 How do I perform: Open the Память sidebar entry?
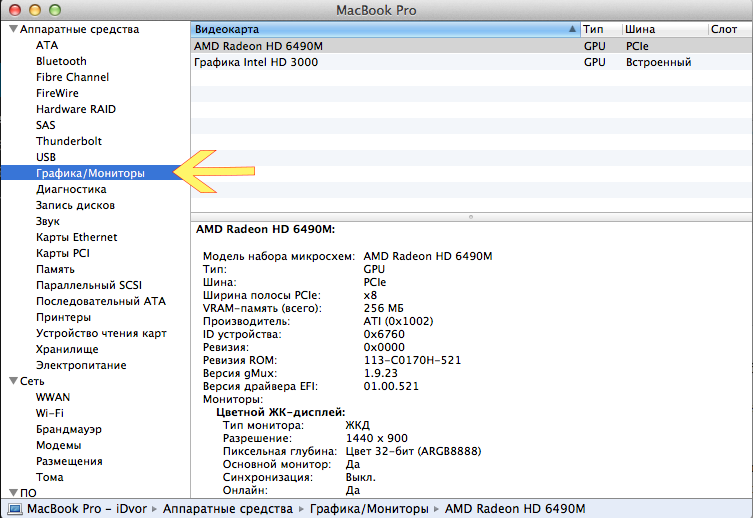(x=55, y=269)
